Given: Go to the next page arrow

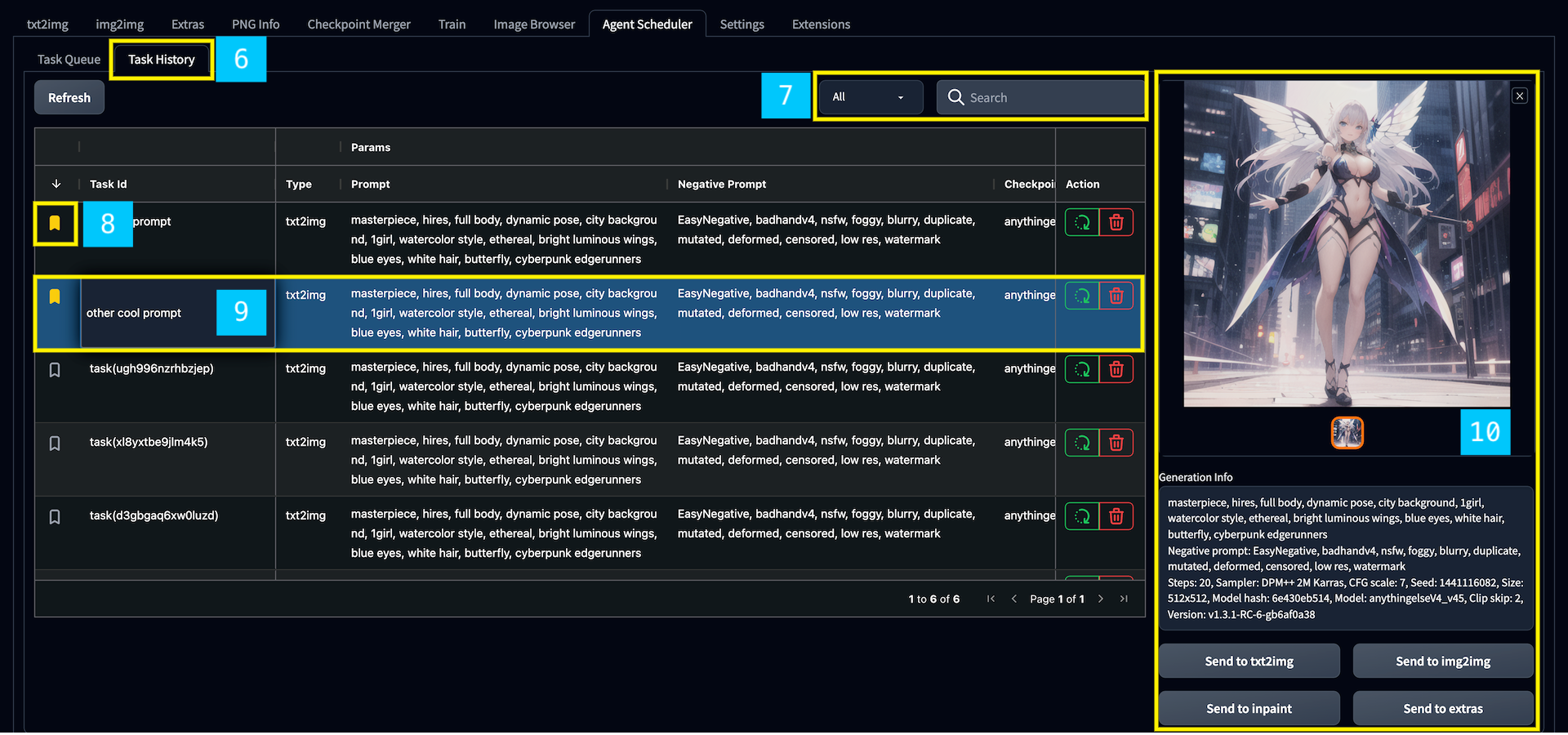Looking at the screenshot, I should pyautogui.click(x=1101, y=599).
